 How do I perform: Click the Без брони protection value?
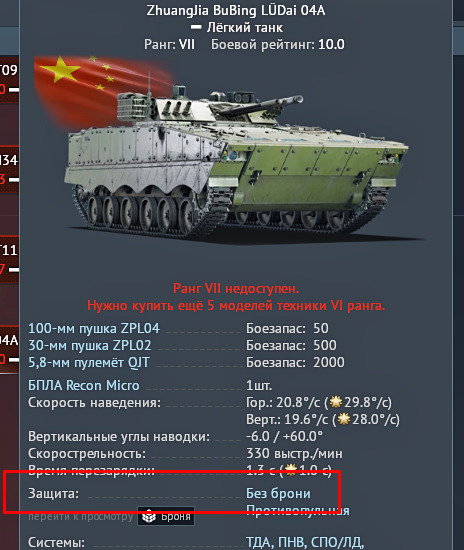(278, 493)
